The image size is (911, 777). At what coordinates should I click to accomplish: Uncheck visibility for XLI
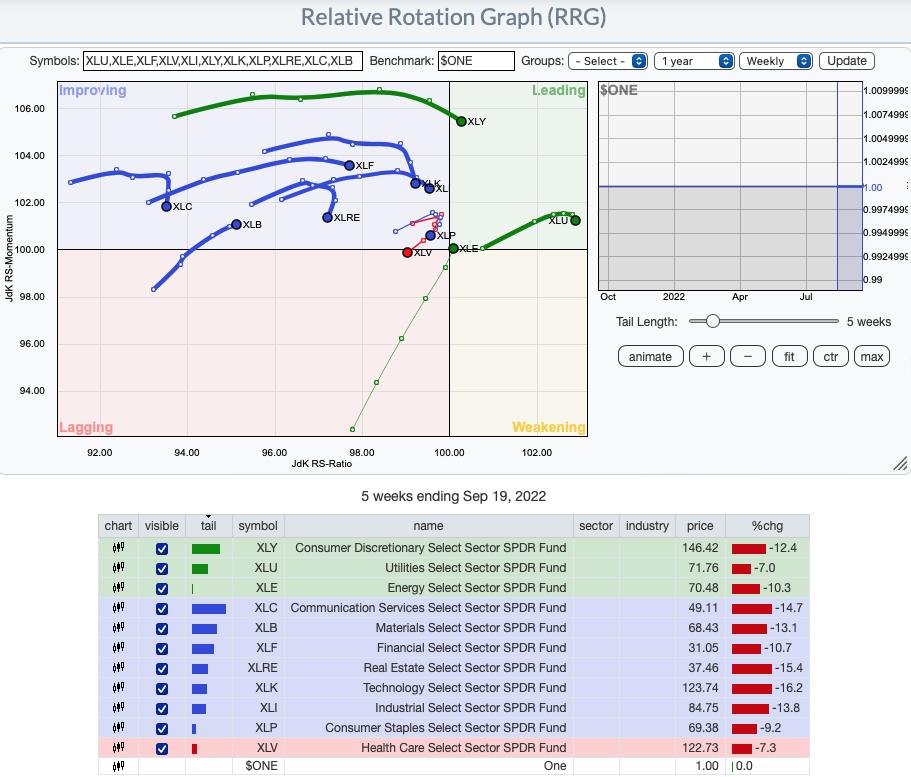tap(162, 708)
